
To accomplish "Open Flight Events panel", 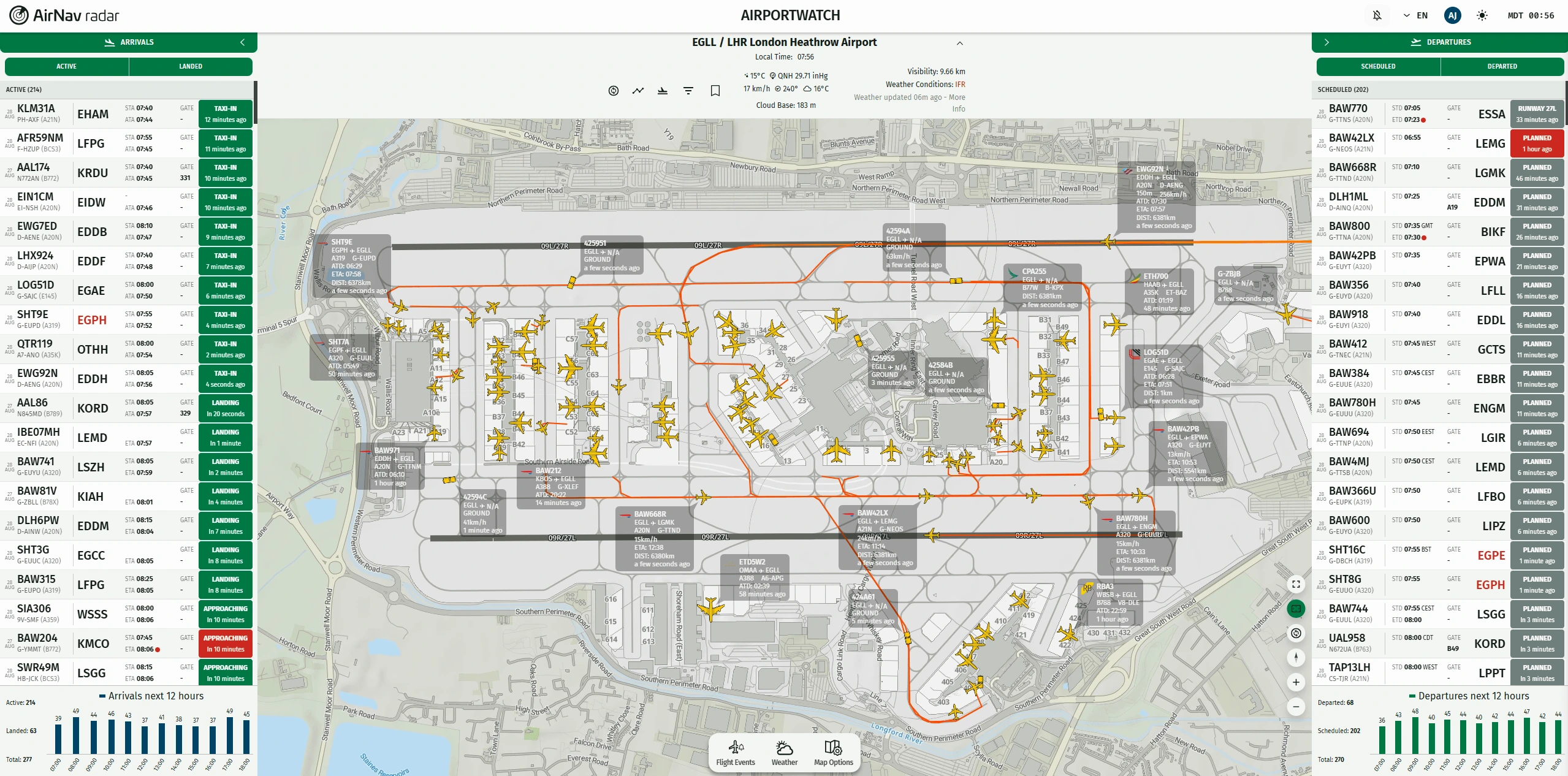I will [736, 753].
